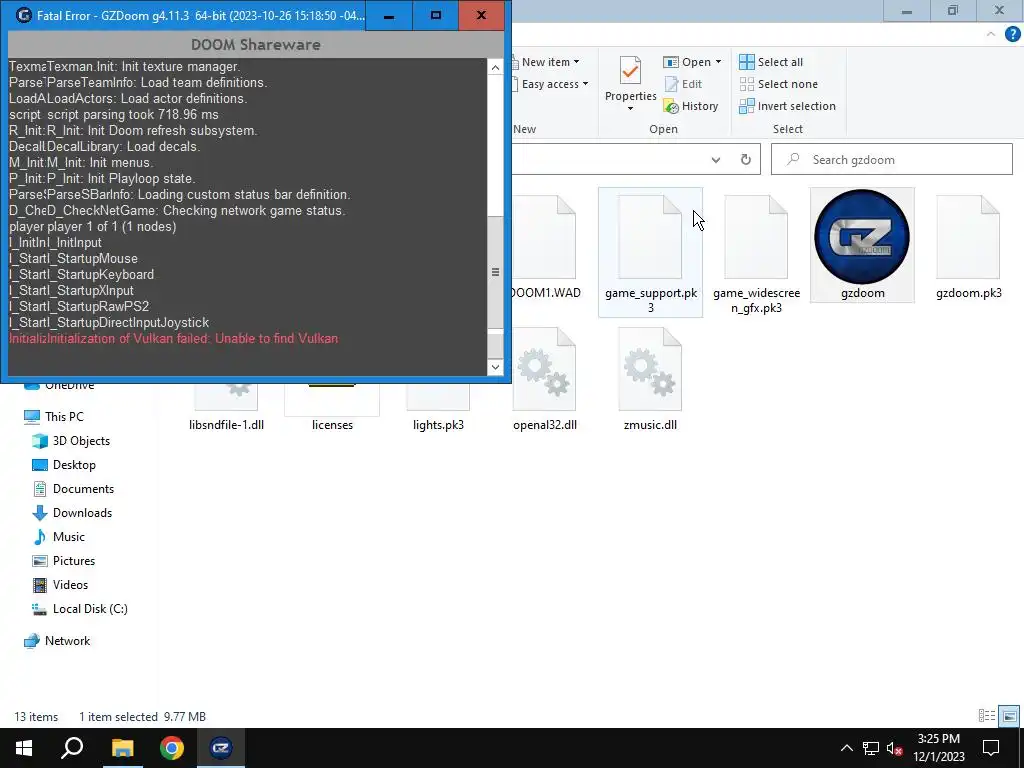1024x768 pixels.
Task: Close the GZDoom Fatal Error window
Action: coord(481,15)
